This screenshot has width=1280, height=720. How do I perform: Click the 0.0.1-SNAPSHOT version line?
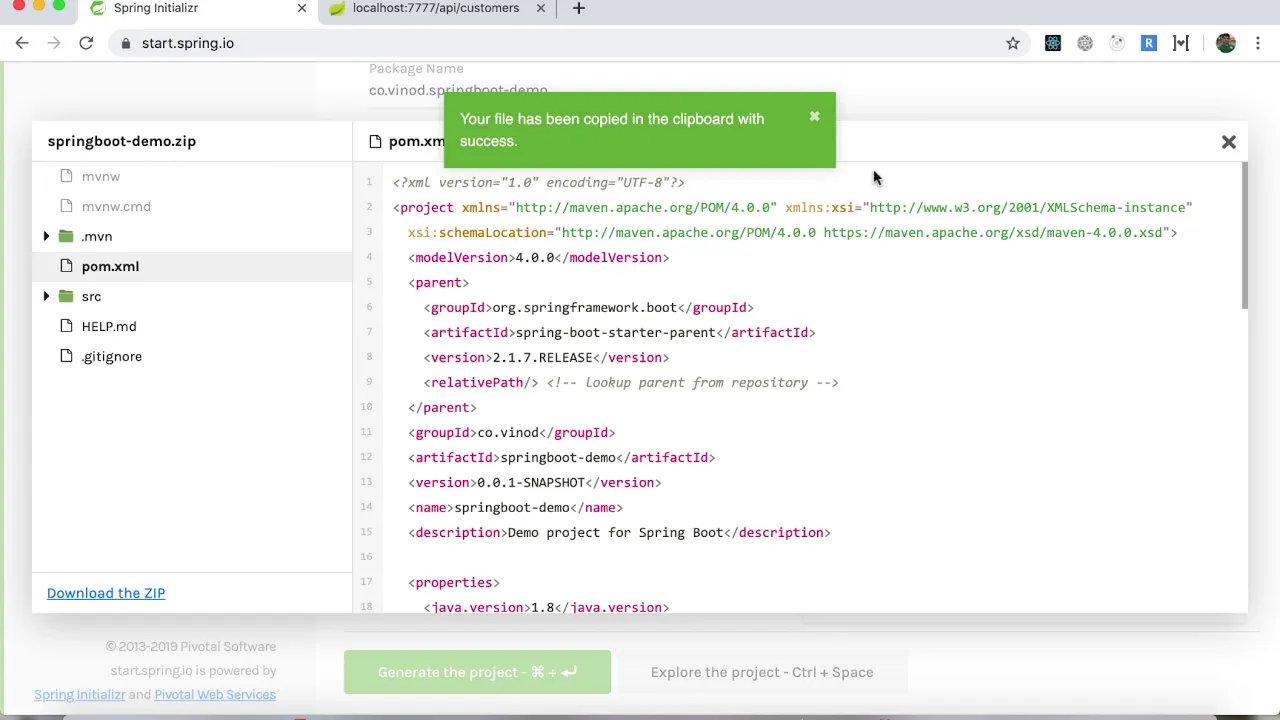[535, 482]
